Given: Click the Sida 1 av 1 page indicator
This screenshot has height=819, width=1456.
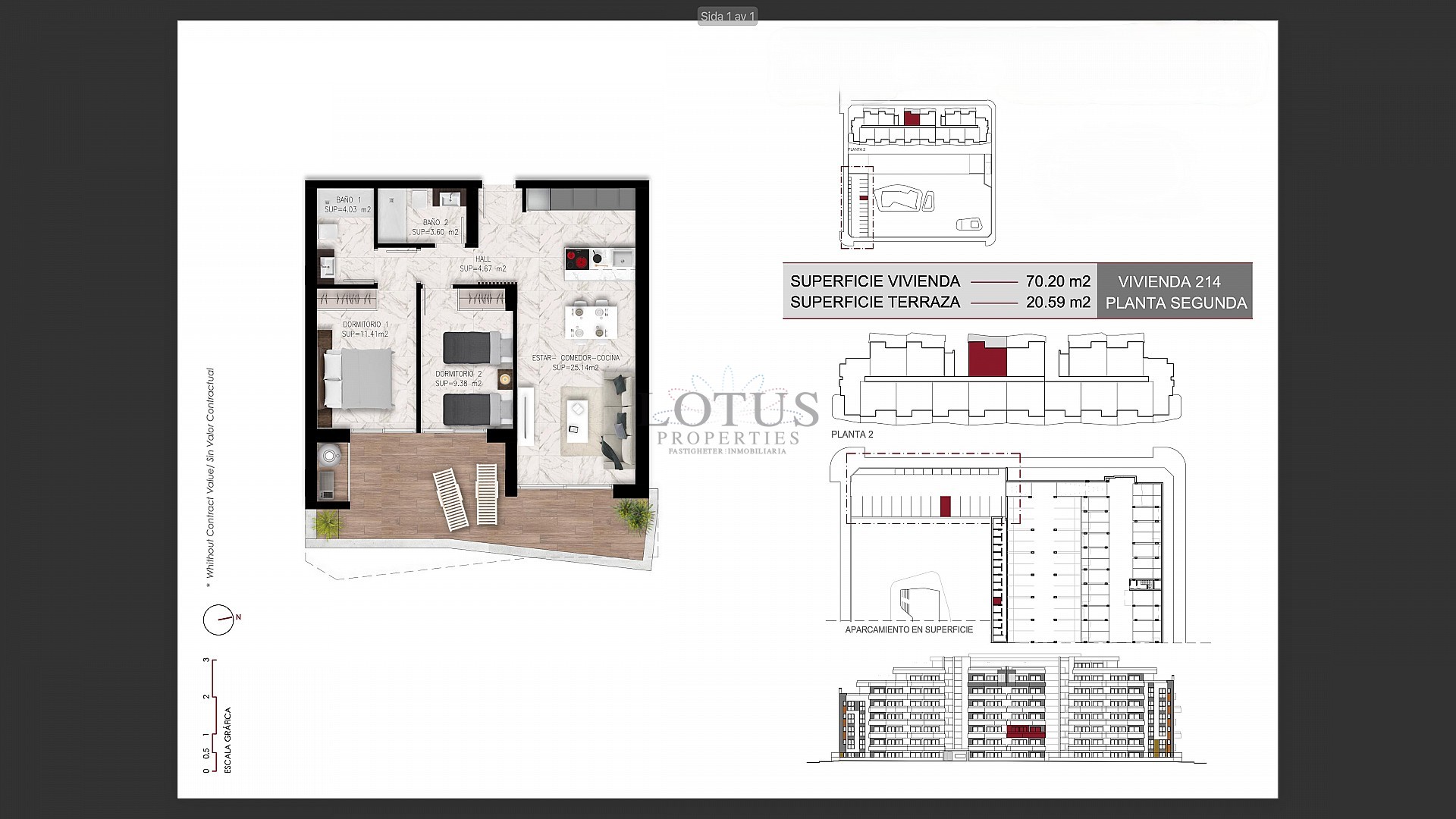Looking at the screenshot, I should (x=727, y=15).
